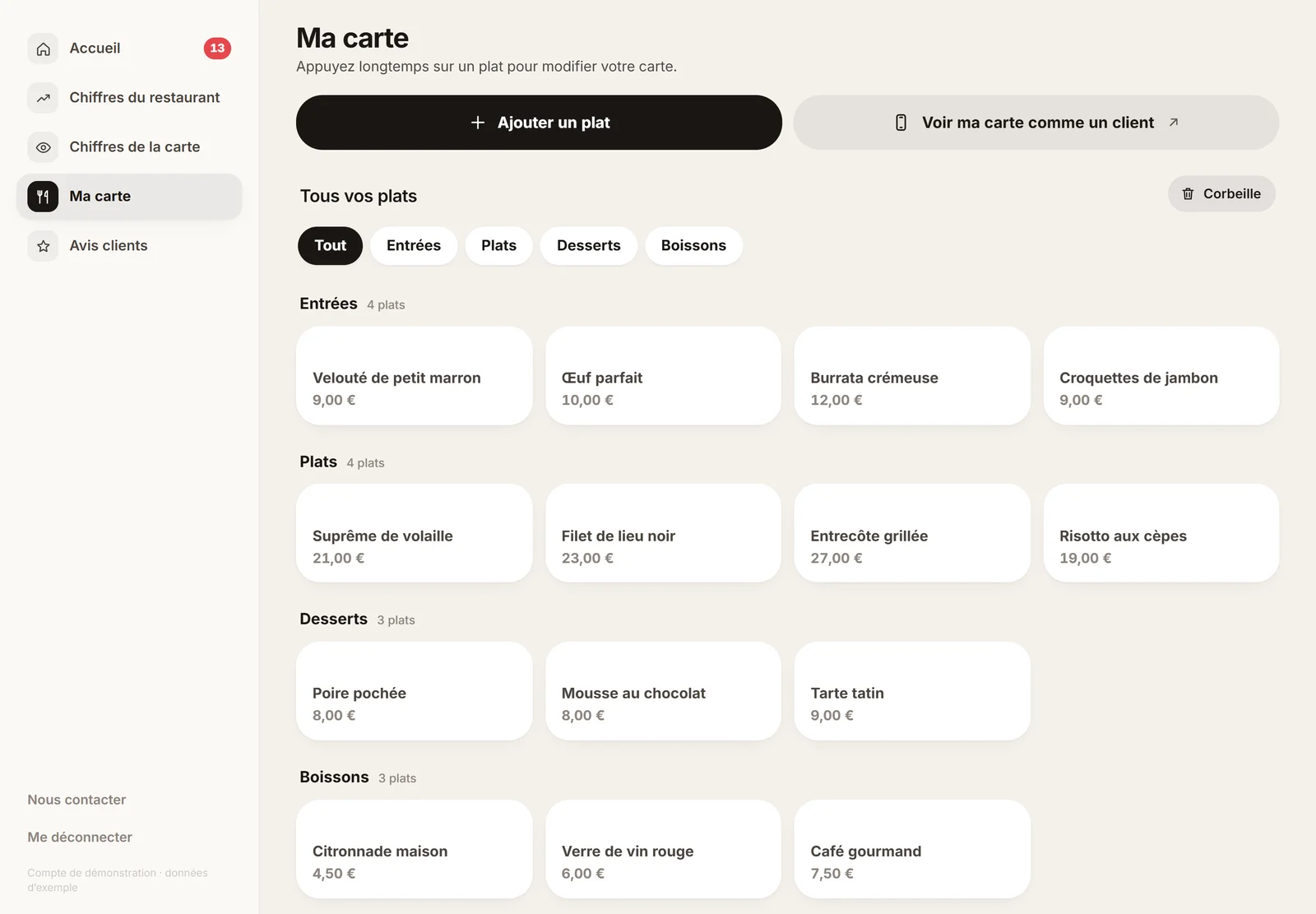Click the eye icon for Chiffres de la carte
Viewport: 1316px width, 914px height.
click(x=43, y=147)
